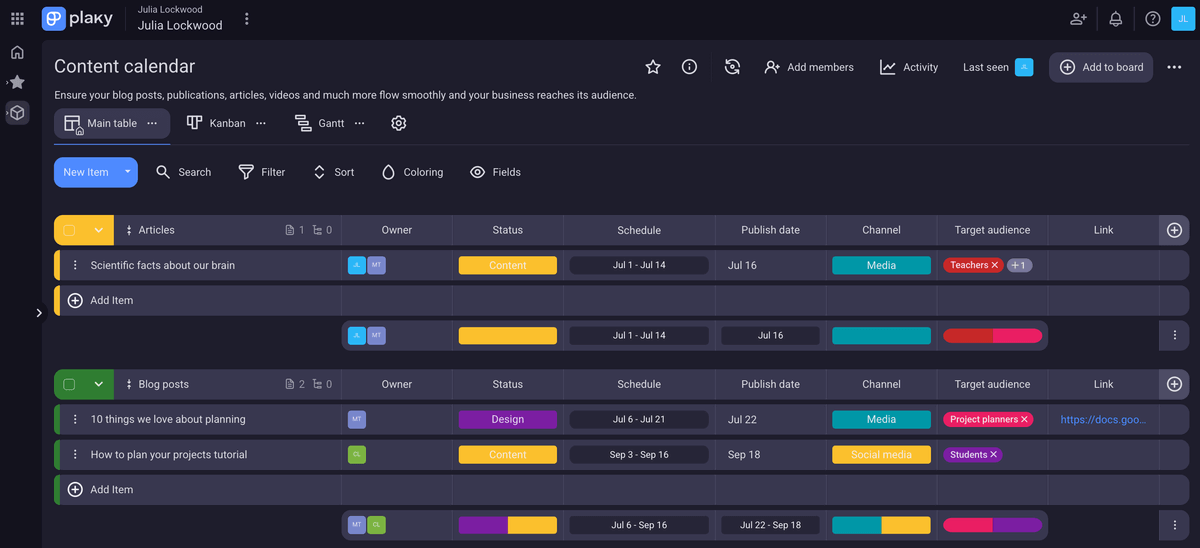Viewport: 1200px width, 548px height.
Task: Open the help question mark icon
Action: [x=1152, y=19]
